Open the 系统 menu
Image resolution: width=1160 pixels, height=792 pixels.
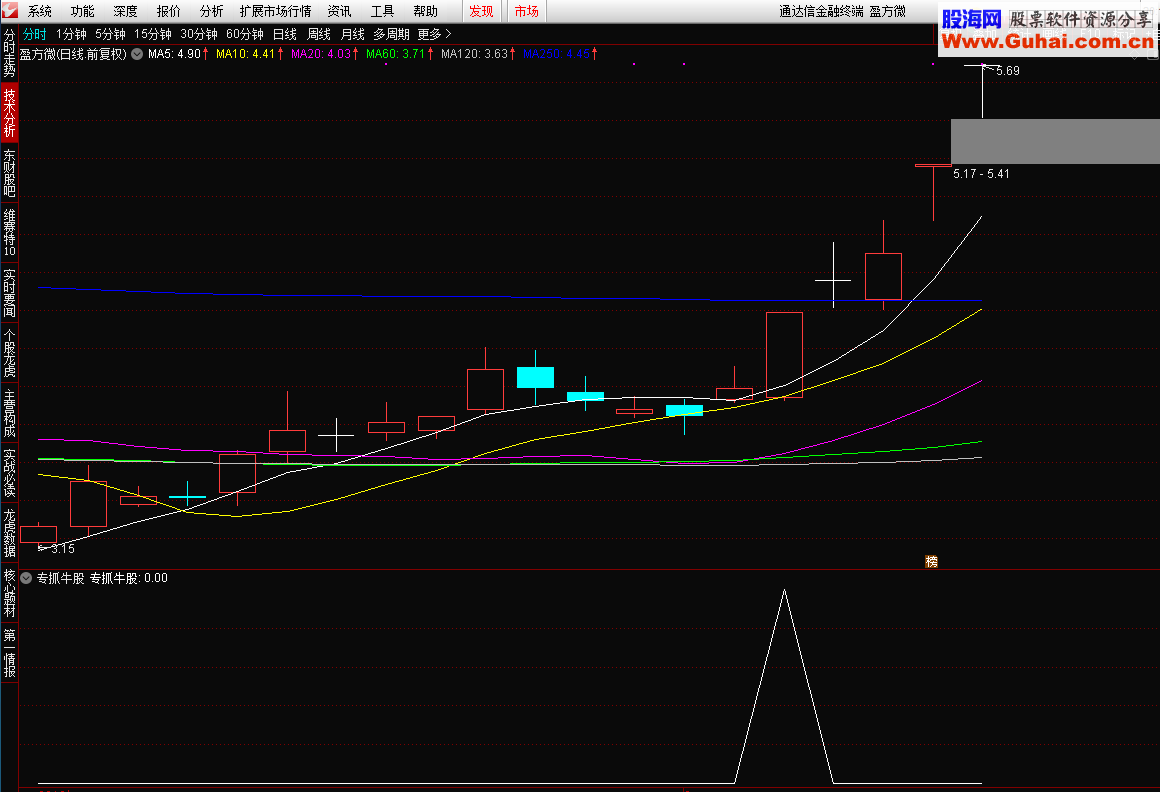[x=40, y=11]
